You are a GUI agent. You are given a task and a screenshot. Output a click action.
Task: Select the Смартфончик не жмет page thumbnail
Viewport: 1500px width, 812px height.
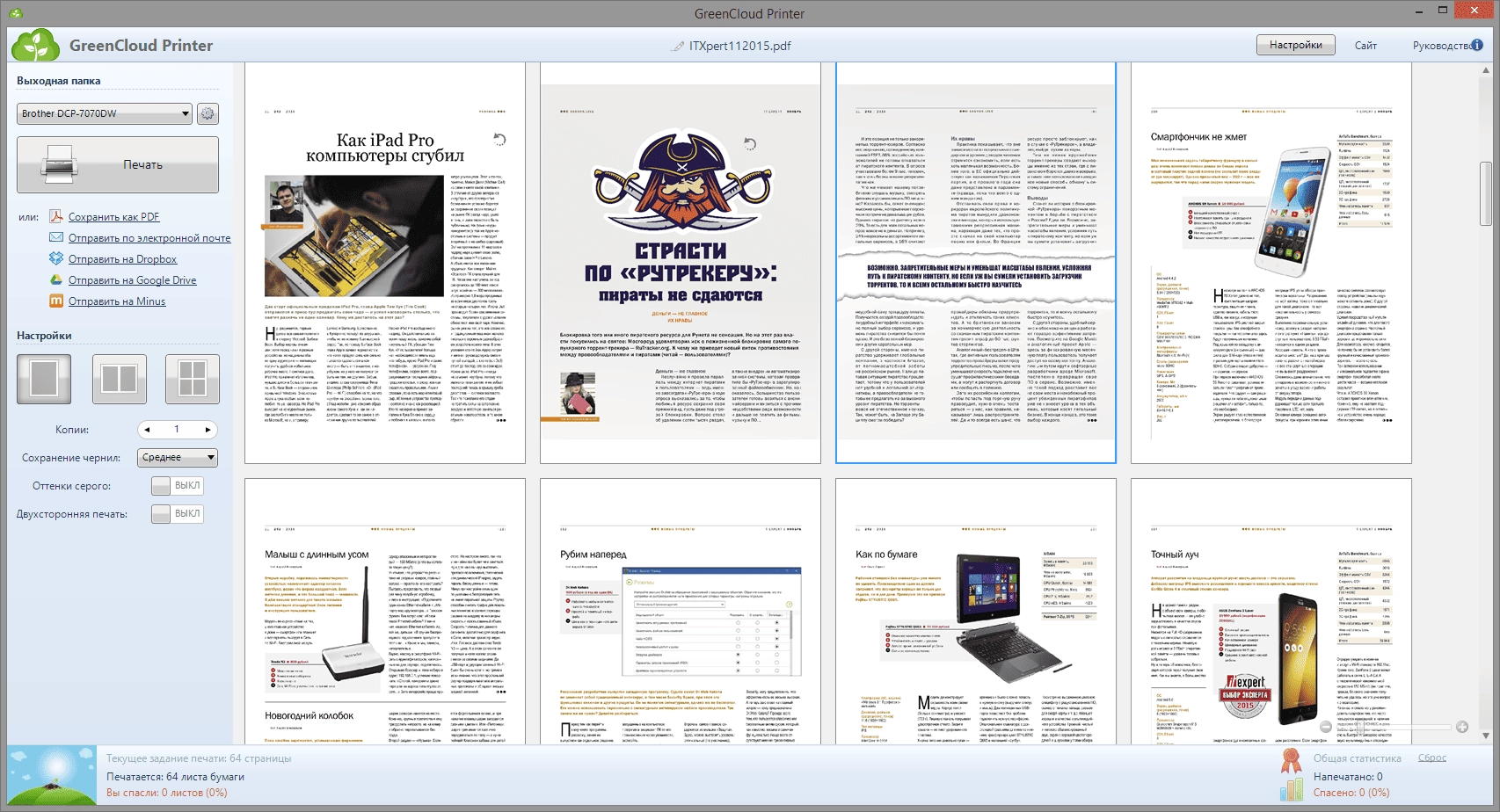tap(1271, 263)
